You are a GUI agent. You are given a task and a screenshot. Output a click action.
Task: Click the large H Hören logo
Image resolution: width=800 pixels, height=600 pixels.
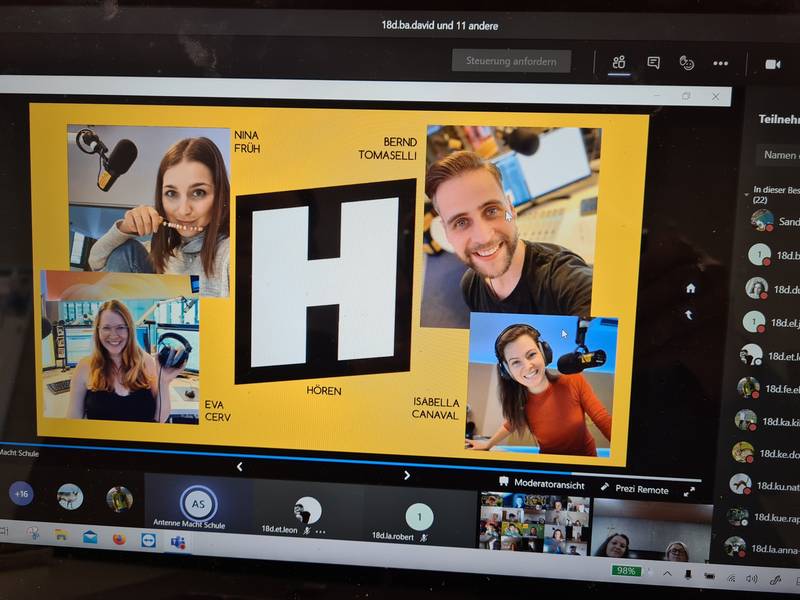325,281
